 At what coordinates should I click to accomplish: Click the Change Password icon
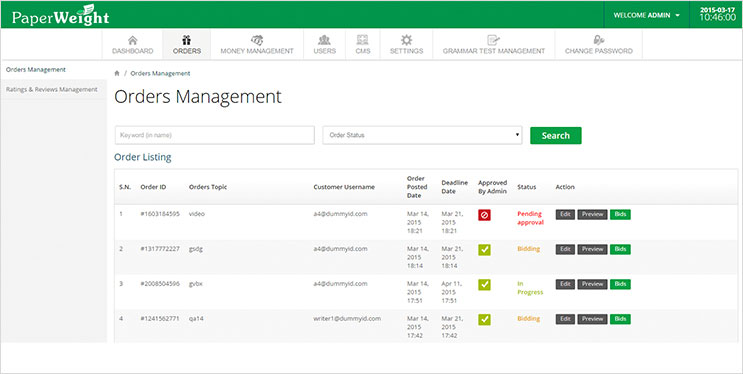tap(598, 40)
